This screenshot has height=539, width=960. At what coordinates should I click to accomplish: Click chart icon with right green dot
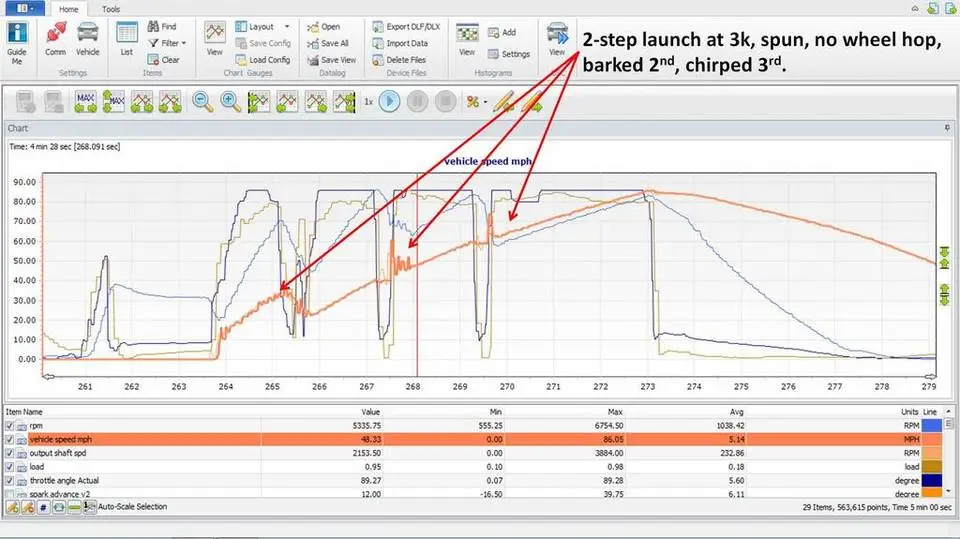click(x=316, y=101)
